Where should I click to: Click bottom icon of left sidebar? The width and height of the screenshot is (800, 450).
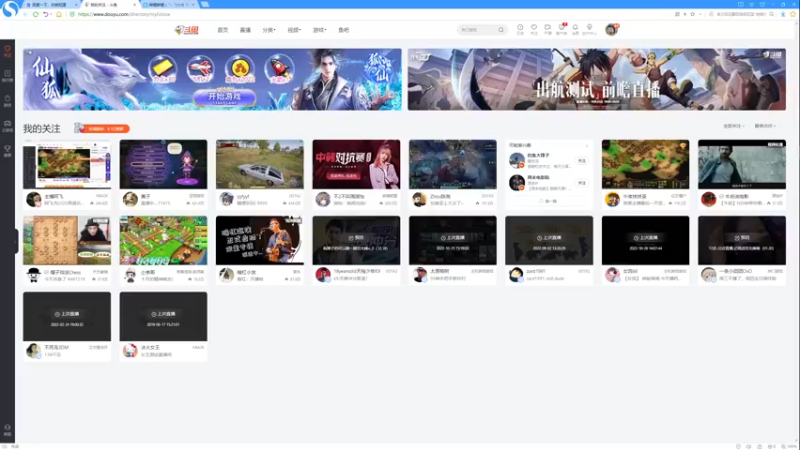point(7,430)
